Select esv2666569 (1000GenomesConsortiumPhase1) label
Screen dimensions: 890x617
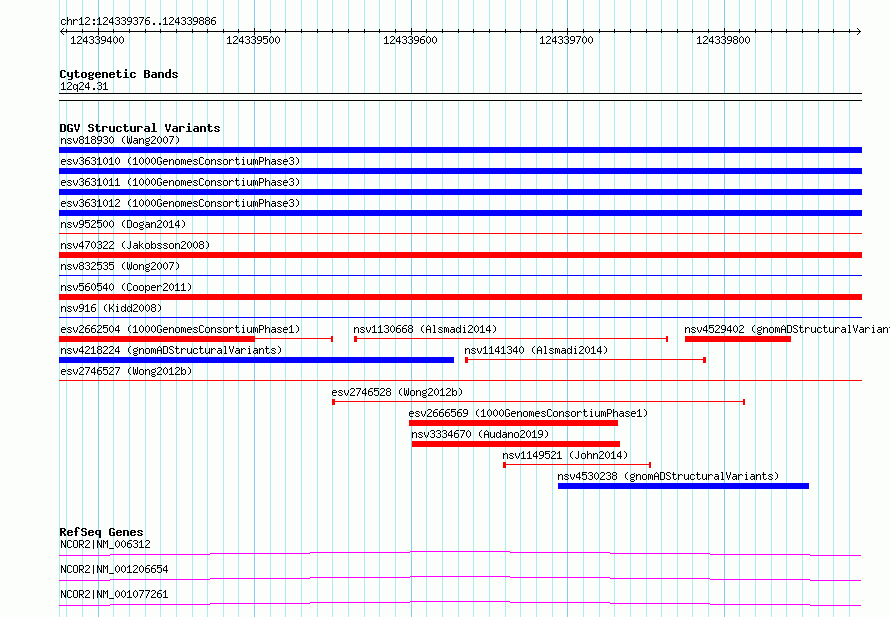[x=528, y=413]
